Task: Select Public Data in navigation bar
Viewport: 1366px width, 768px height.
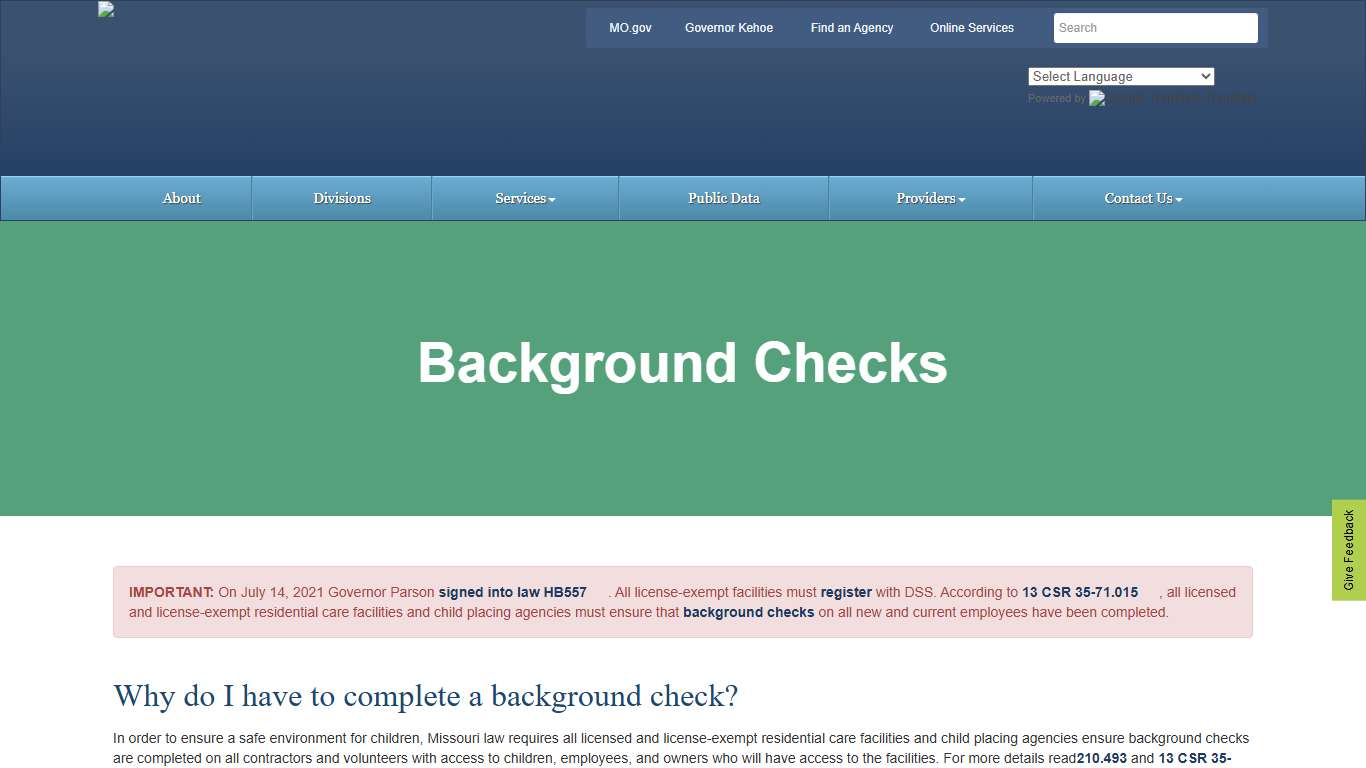Action: tap(723, 199)
